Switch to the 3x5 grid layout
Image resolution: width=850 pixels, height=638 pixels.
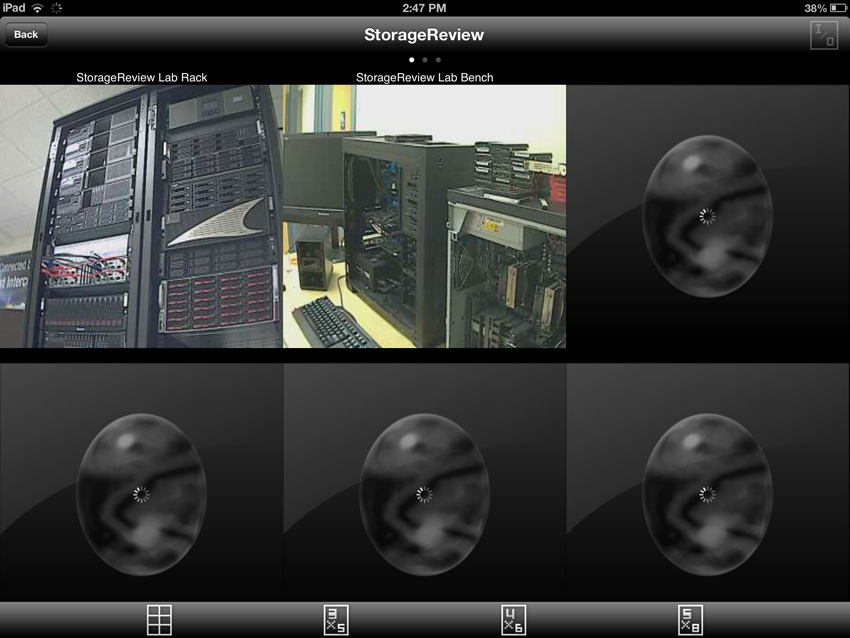(336, 620)
